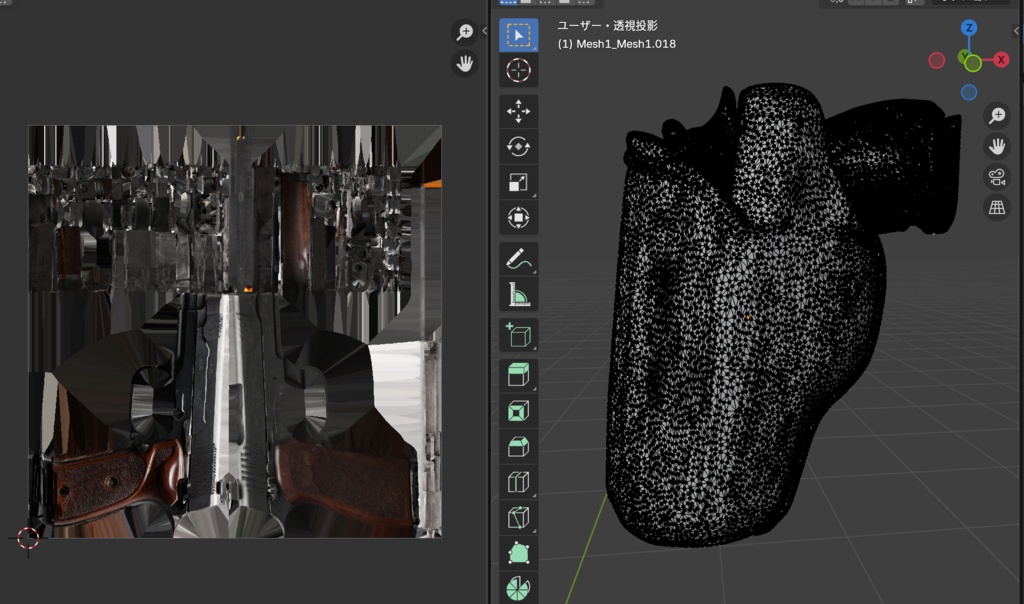Click the UV editor pan hand icon

[x=464, y=63]
